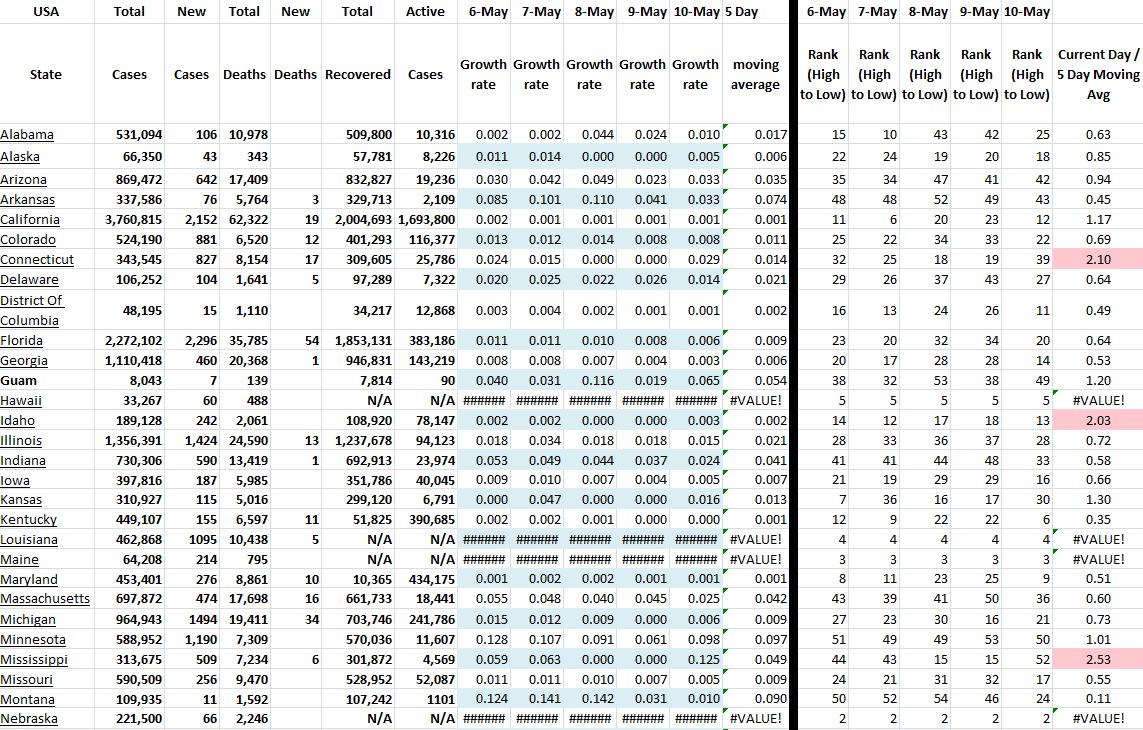Select the Hawaii state link
The height and width of the screenshot is (730, 1143).
[x=23, y=400]
